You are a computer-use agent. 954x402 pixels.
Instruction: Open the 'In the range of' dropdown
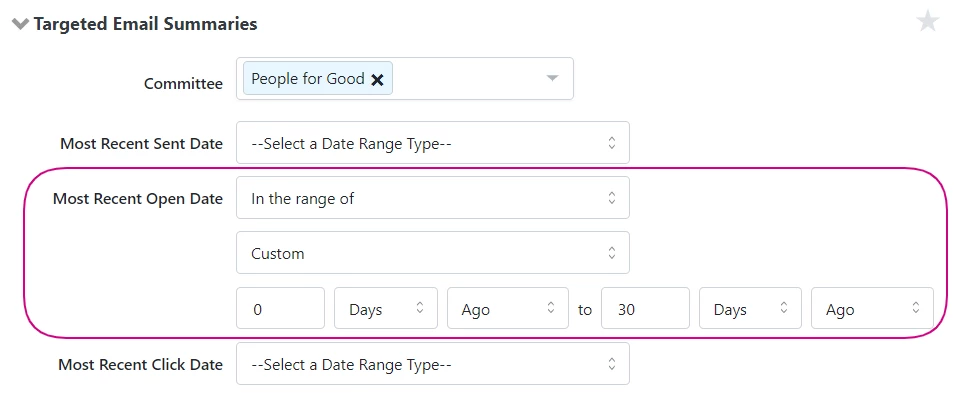(x=432, y=198)
